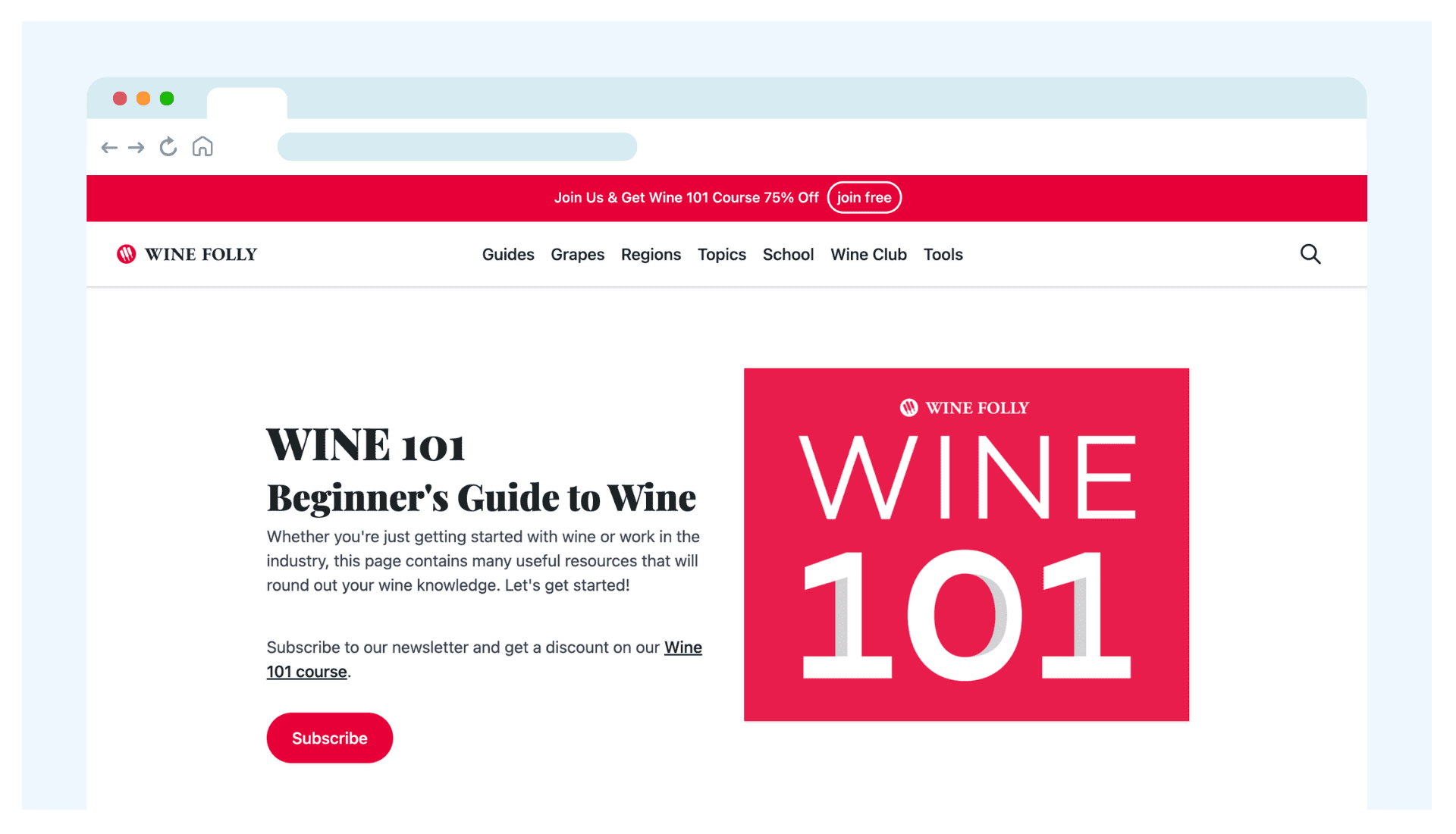The width and height of the screenshot is (1456, 834).
Task: Click the join free button in the banner
Action: [x=864, y=198]
